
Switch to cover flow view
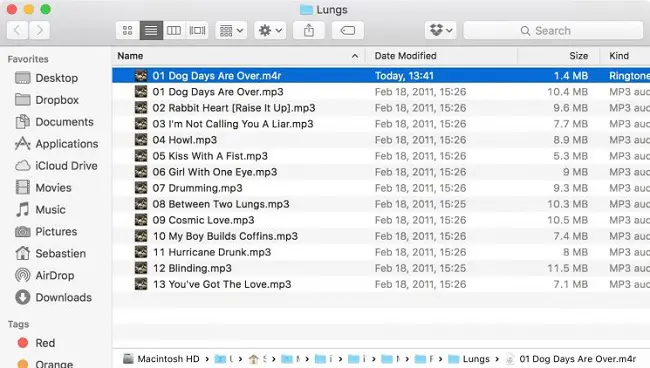(x=197, y=30)
